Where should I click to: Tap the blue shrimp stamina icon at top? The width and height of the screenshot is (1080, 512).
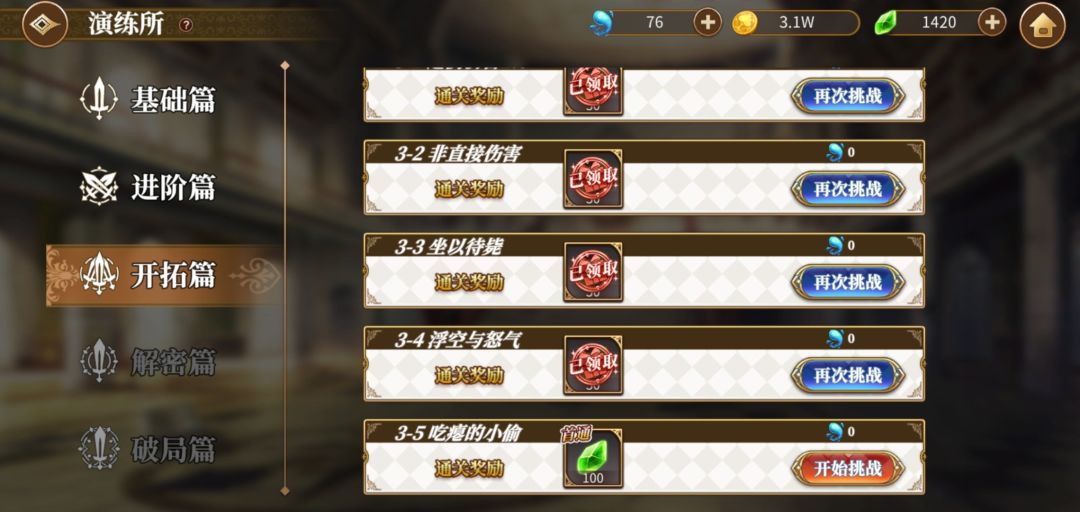[x=601, y=23]
